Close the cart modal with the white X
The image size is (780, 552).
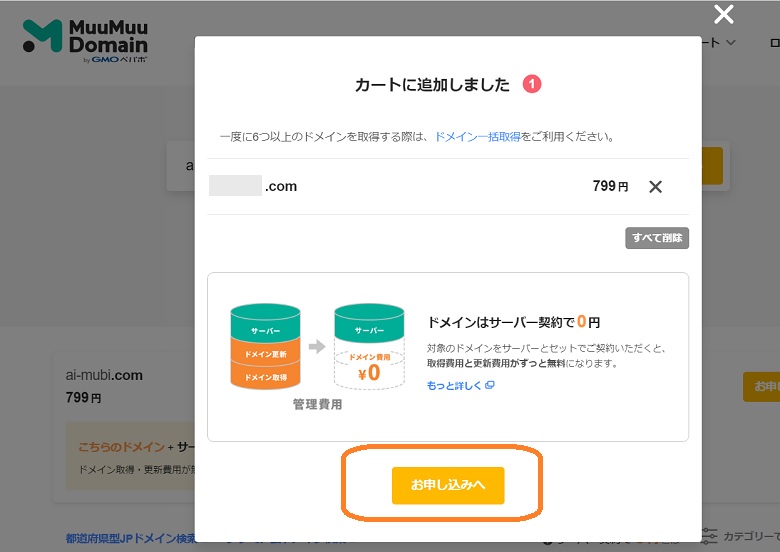(x=723, y=14)
